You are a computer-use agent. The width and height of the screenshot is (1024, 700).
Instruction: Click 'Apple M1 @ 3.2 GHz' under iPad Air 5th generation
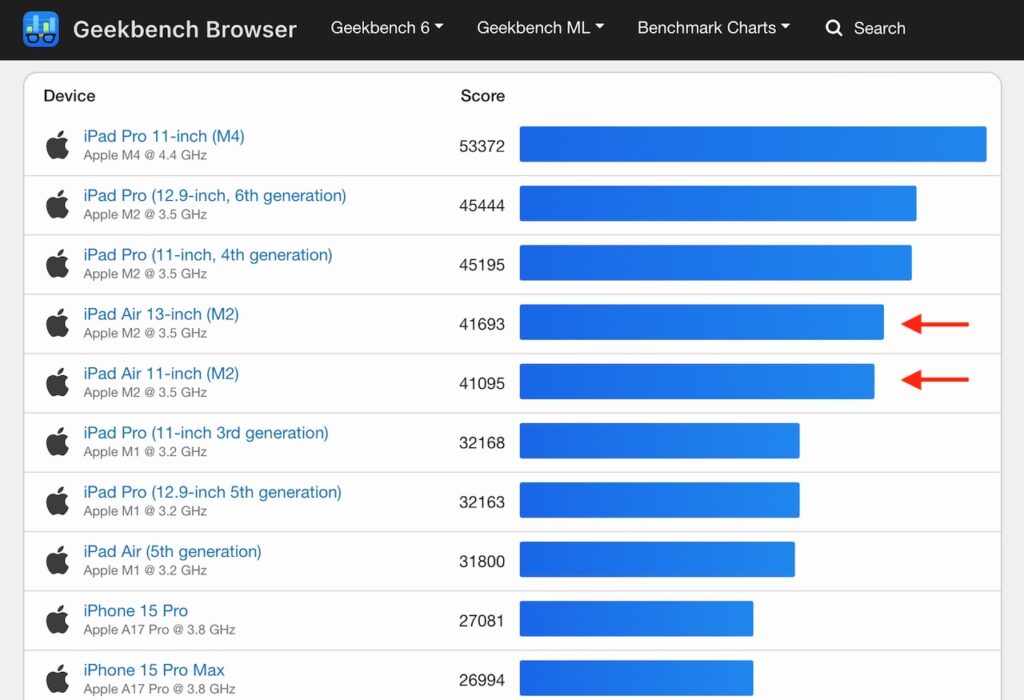click(145, 571)
